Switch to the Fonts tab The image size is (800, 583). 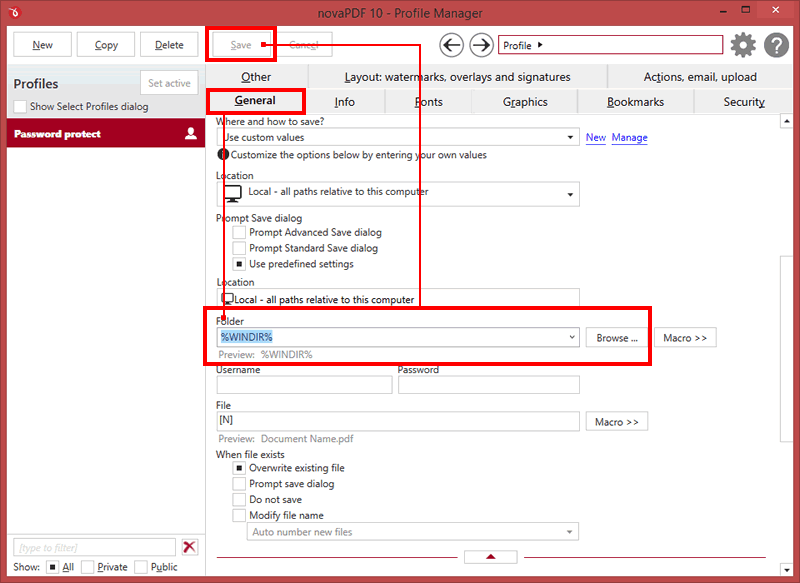coord(429,102)
